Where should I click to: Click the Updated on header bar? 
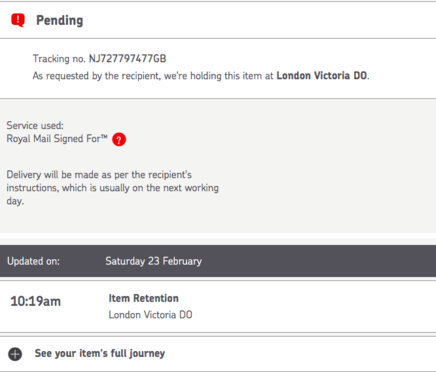coord(218,261)
